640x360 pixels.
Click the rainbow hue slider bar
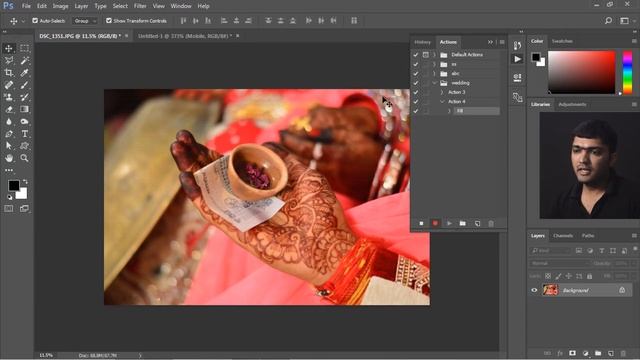(627, 72)
